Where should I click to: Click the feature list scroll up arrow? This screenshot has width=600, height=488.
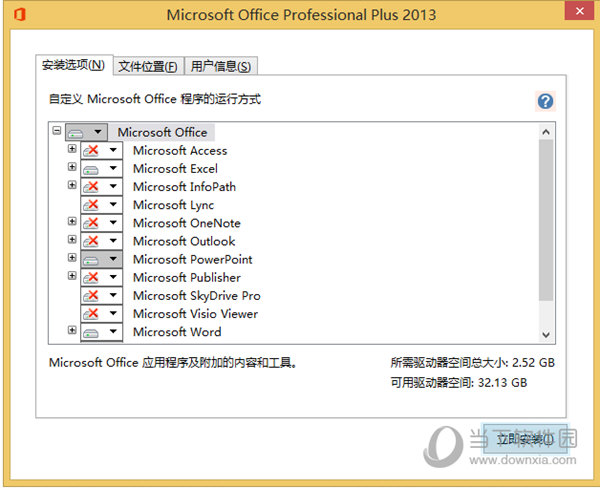point(546,132)
